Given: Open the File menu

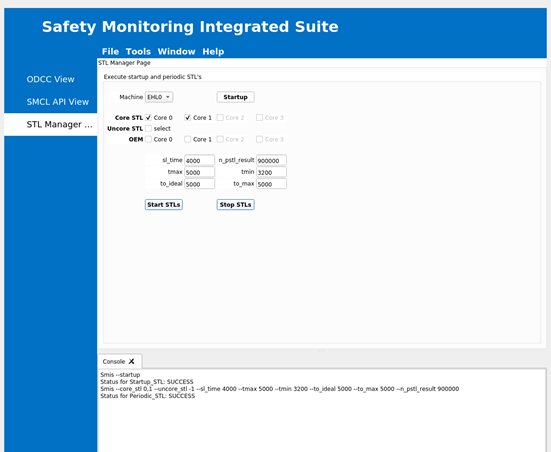Looking at the screenshot, I should 110,52.
